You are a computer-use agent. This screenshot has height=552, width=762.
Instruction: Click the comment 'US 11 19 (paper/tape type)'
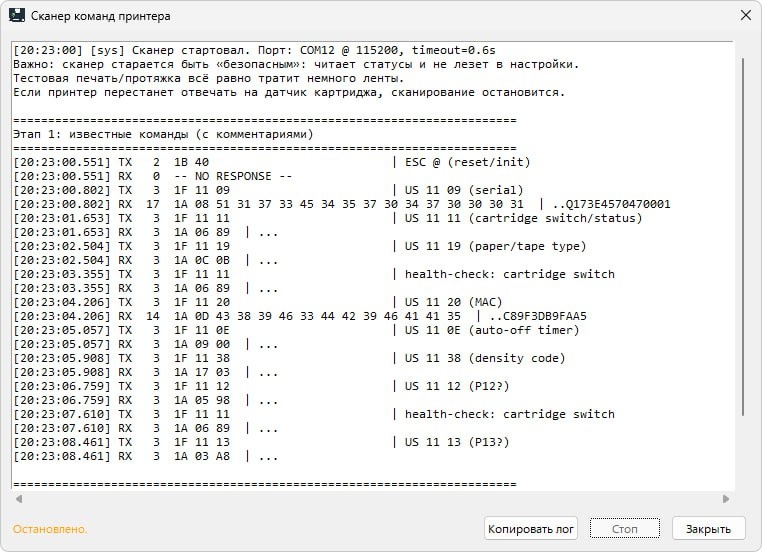click(496, 246)
